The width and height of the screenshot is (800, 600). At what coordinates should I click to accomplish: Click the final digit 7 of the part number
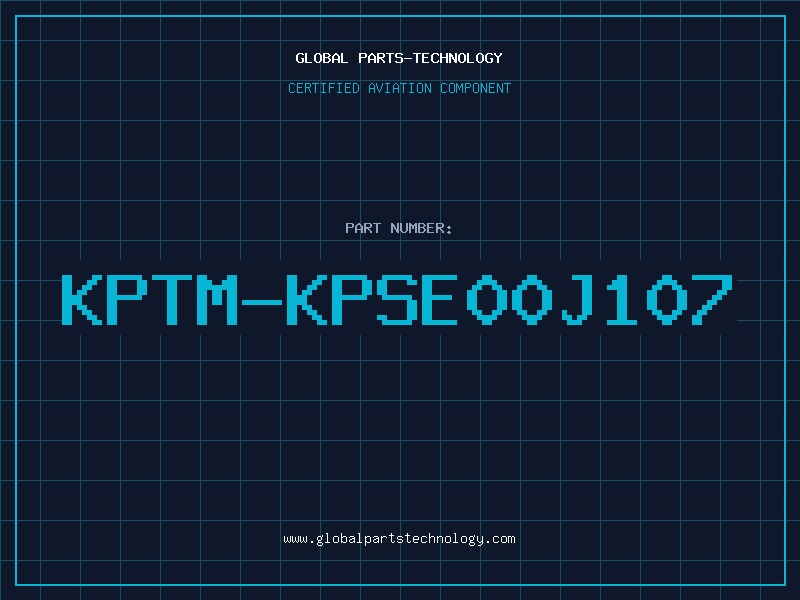coord(712,299)
